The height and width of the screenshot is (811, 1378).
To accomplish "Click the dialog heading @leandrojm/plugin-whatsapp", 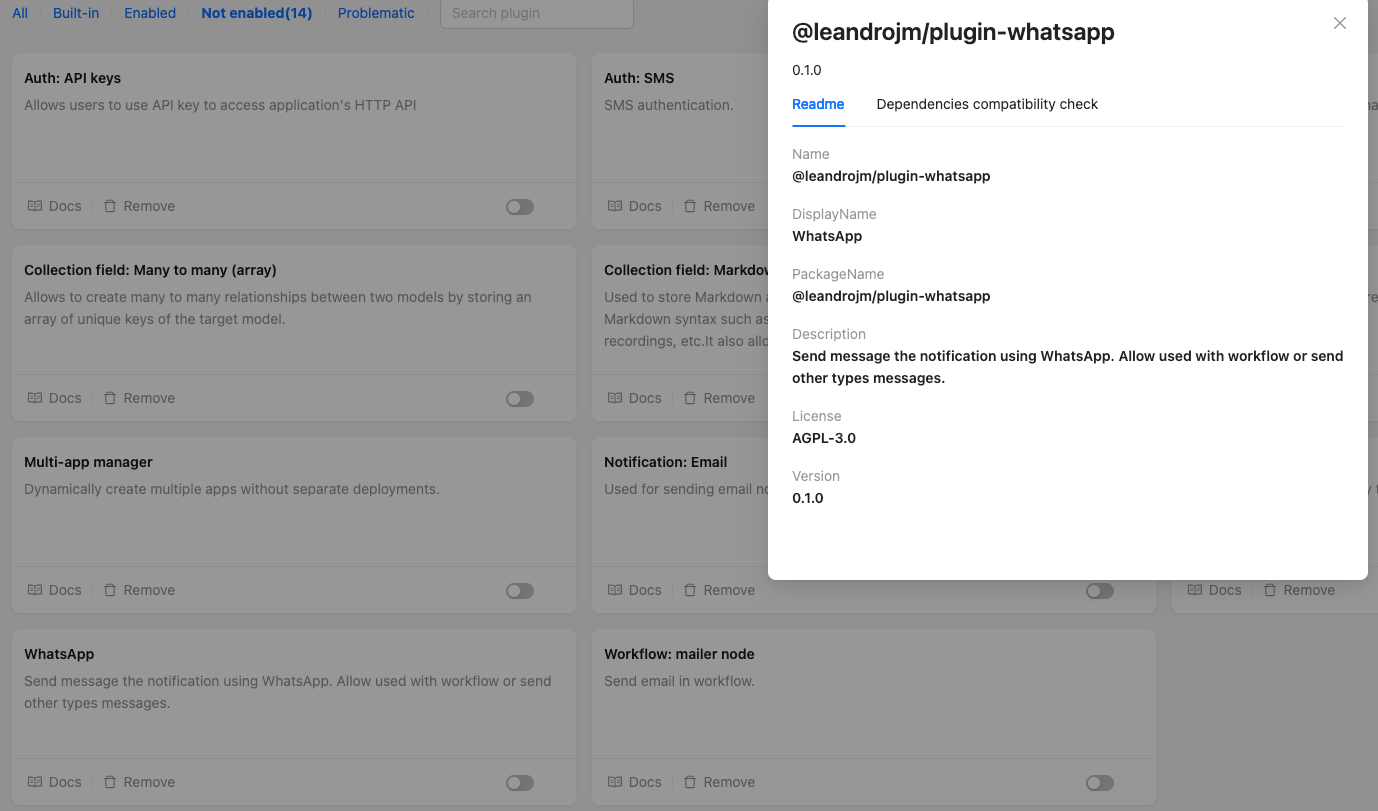I will click(953, 32).
